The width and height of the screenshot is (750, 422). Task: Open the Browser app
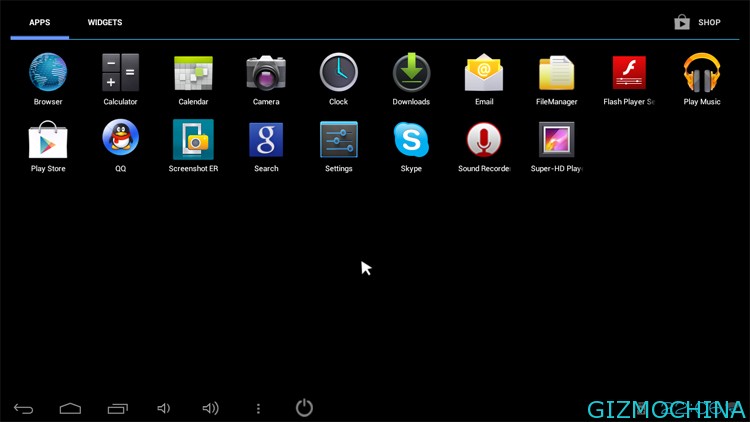[x=48, y=74]
